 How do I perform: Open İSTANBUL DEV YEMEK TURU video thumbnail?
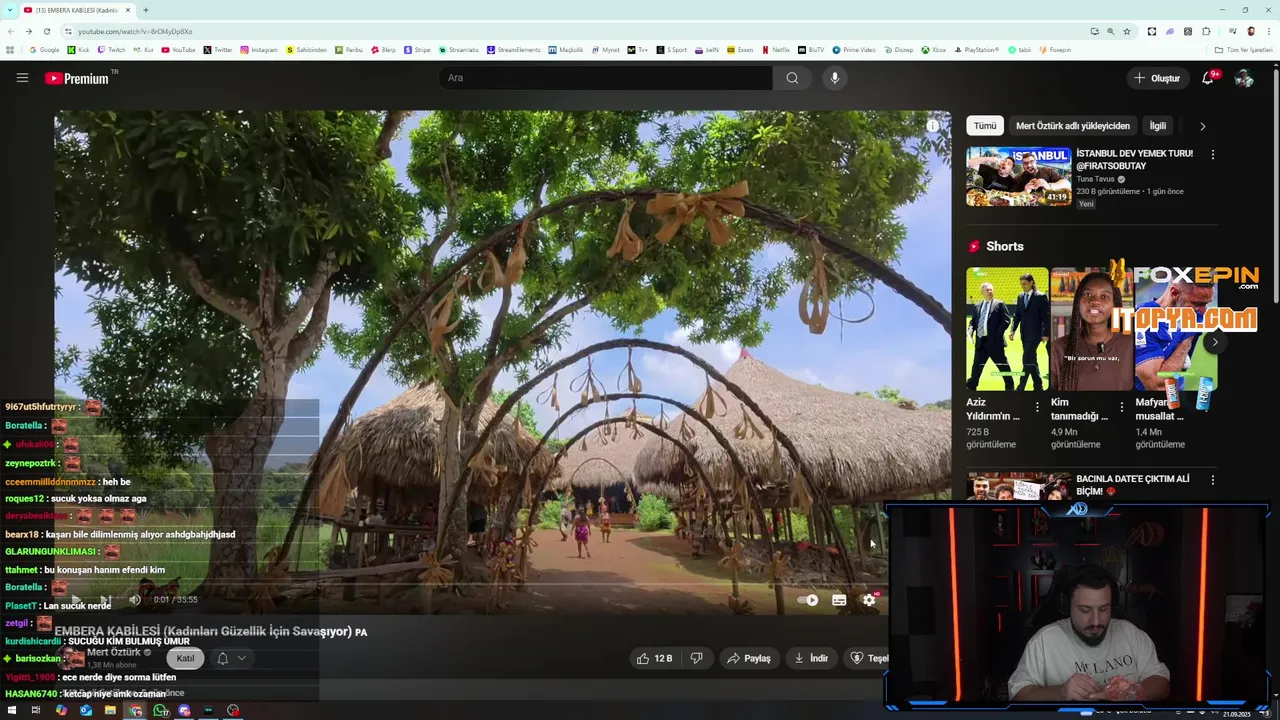pyautogui.click(x=1018, y=176)
